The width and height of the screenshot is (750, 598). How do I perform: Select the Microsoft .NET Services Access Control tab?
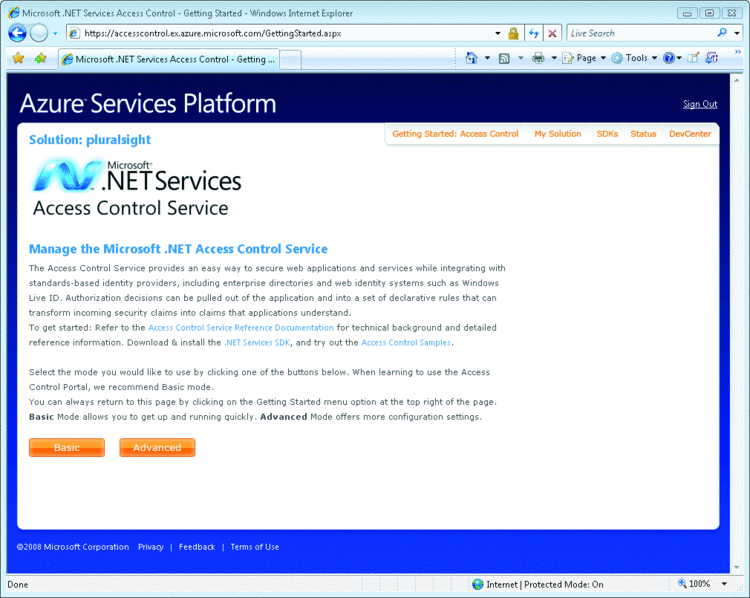pyautogui.click(x=169, y=59)
